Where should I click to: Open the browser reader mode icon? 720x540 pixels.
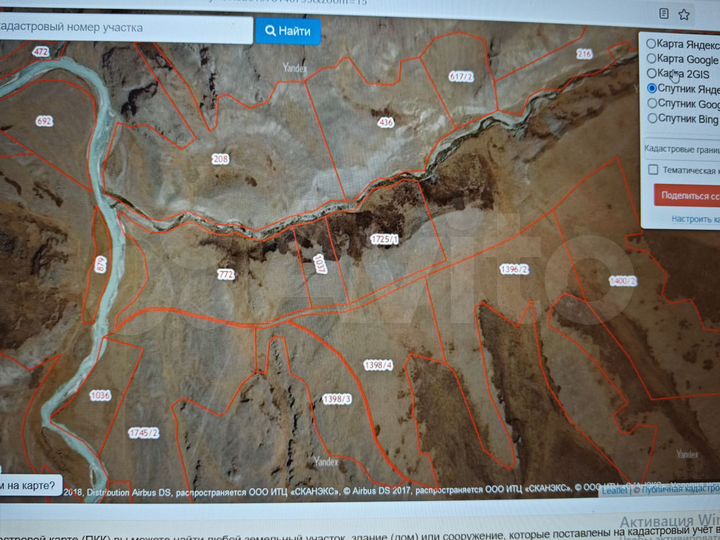(664, 14)
